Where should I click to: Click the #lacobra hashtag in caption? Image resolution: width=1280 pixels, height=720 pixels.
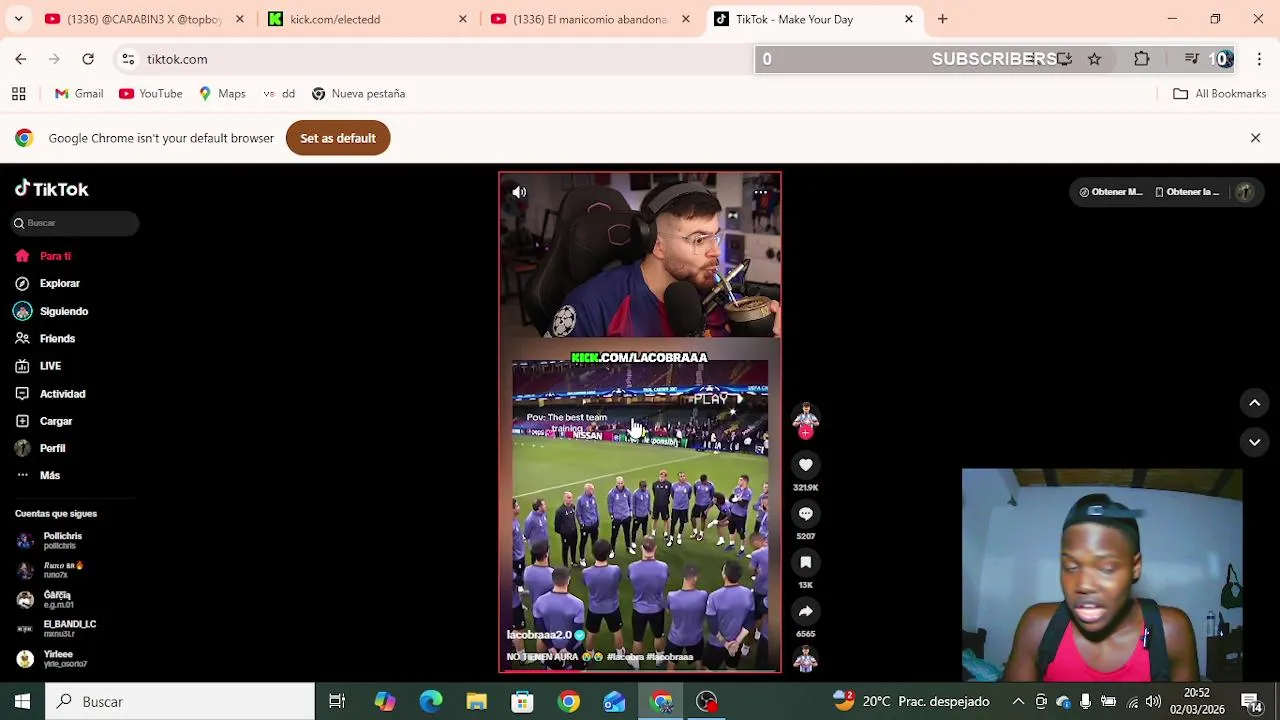click(625, 657)
